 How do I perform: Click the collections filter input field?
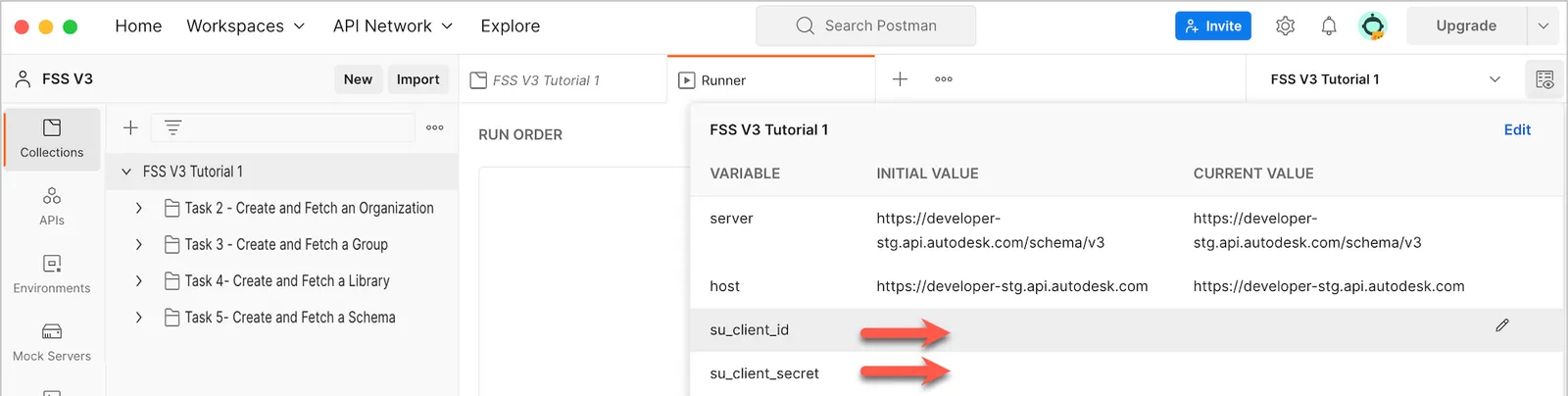pyautogui.click(x=284, y=127)
